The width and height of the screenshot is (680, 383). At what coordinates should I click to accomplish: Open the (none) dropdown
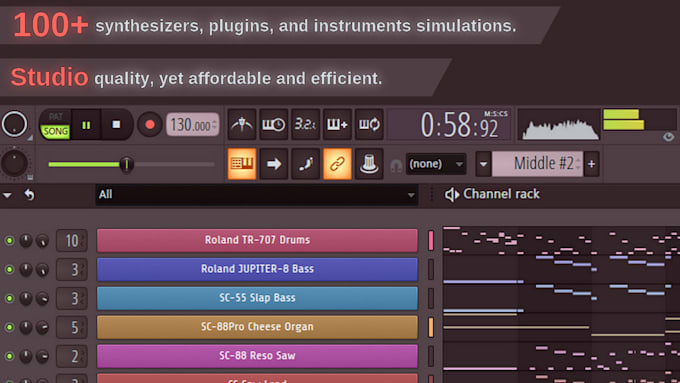[436, 164]
